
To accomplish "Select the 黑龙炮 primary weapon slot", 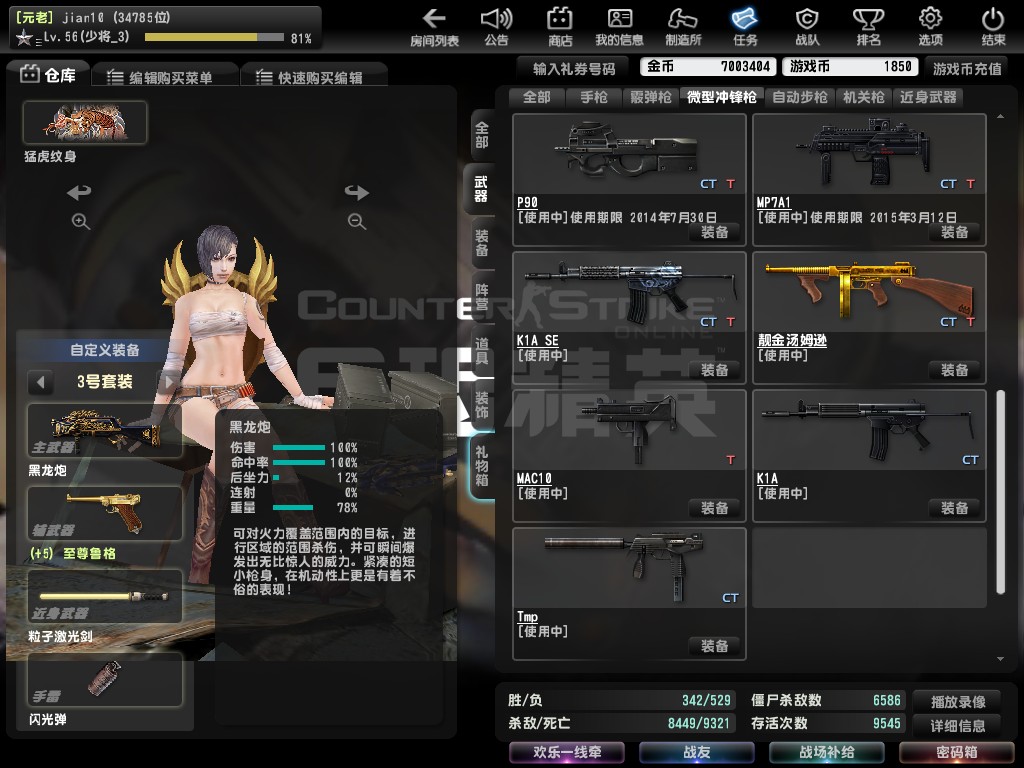I will 104,430.
